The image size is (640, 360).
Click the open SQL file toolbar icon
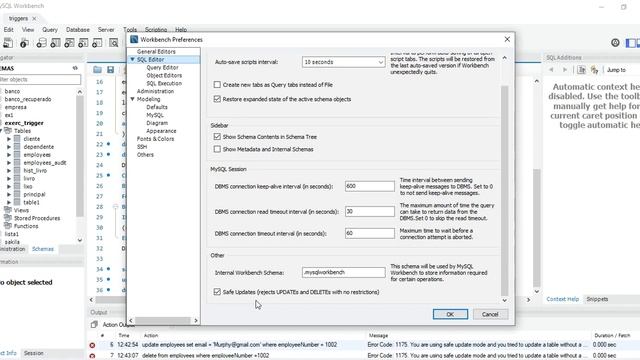point(24,43)
